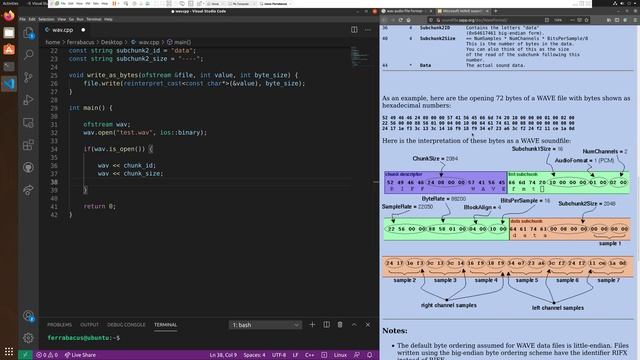Close the terminal panel

click(368, 324)
